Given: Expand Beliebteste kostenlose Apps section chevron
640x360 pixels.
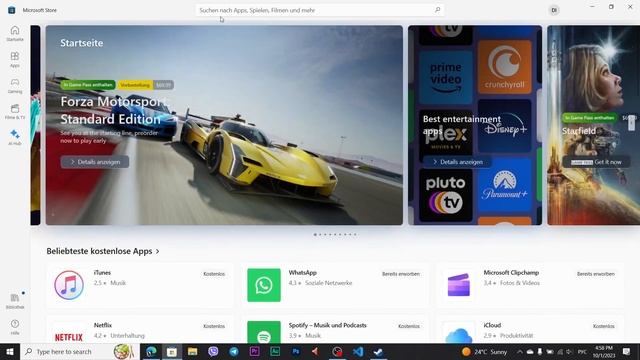Looking at the screenshot, I should [158, 251].
